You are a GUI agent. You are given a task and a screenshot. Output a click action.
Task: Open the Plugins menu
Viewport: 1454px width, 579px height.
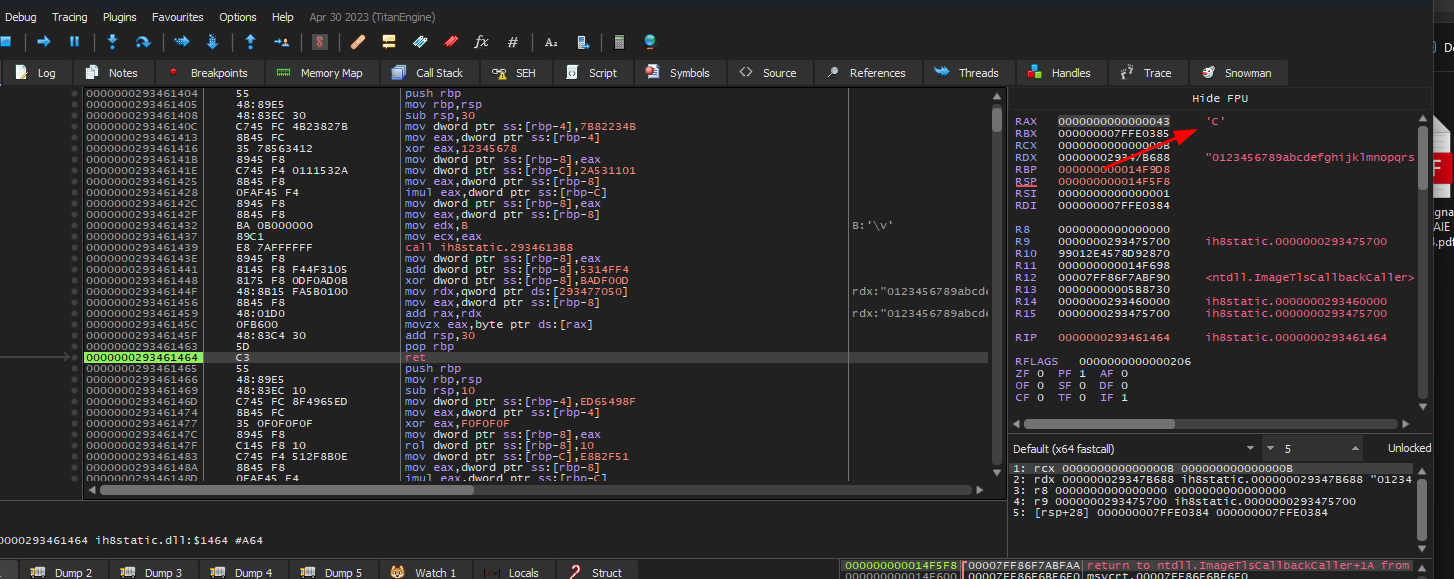[x=120, y=17]
